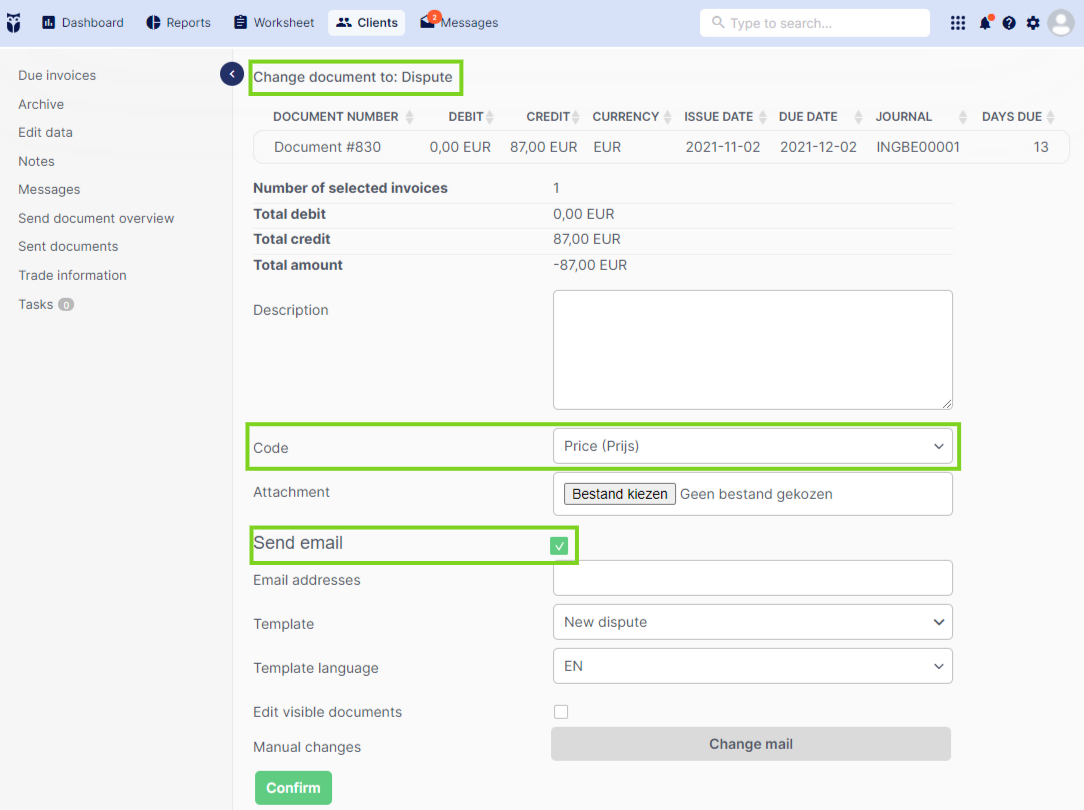Open the user profile avatar
Image resolution: width=1084 pixels, height=810 pixels.
click(x=1060, y=23)
